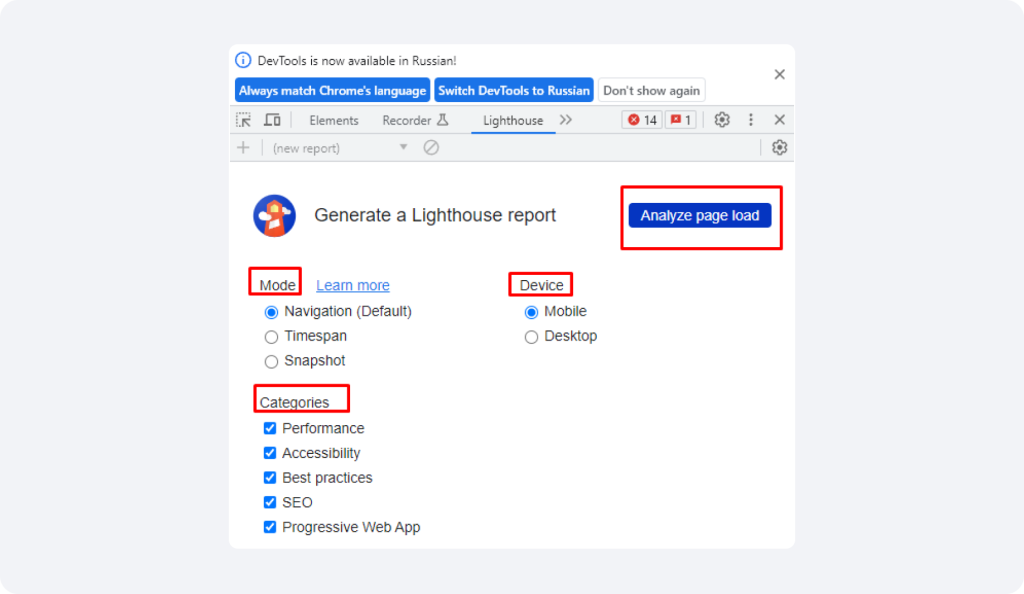The image size is (1024, 594).
Task: Open Lighthouse settings gear icon
Action: [x=779, y=148]
